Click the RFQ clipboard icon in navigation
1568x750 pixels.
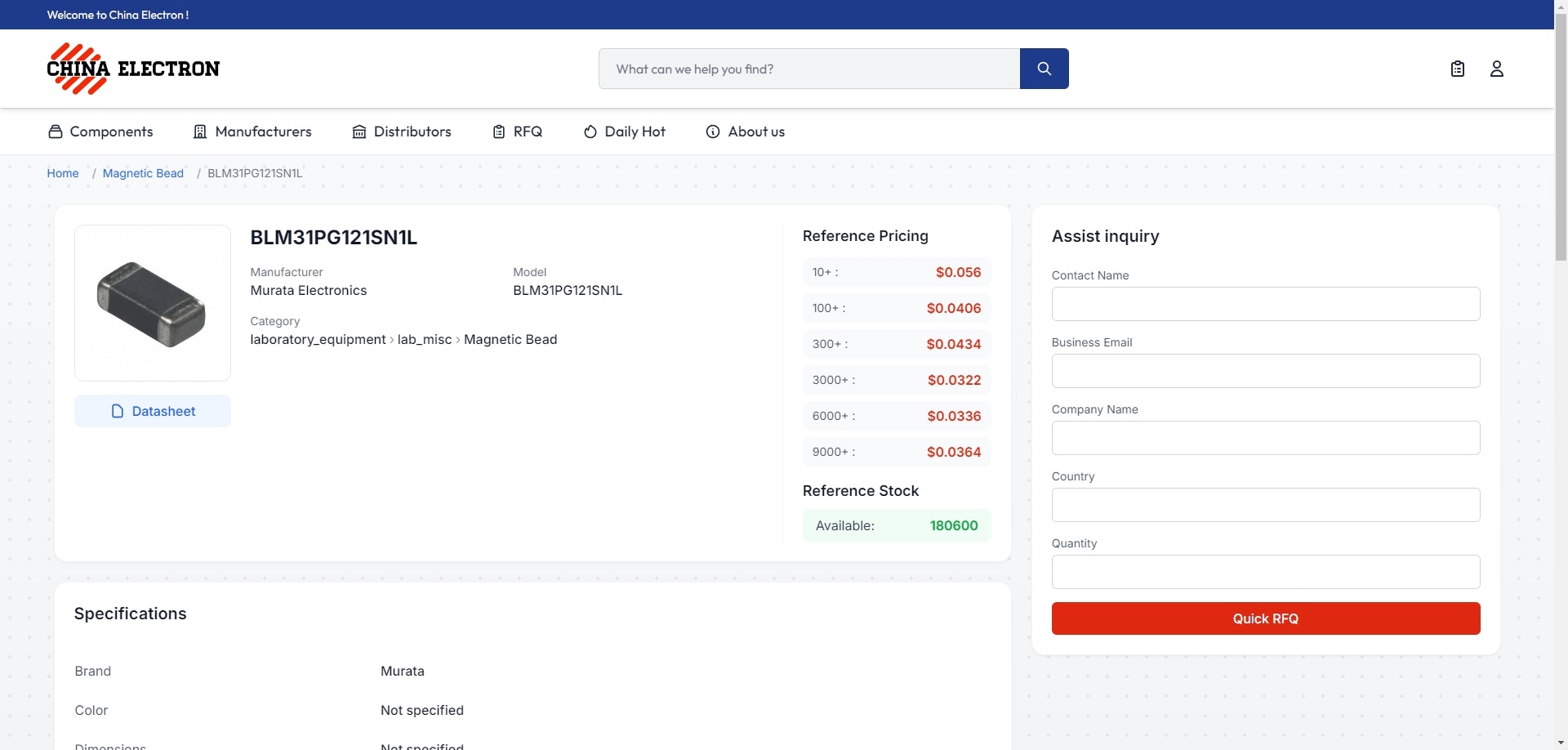(499, 132)
